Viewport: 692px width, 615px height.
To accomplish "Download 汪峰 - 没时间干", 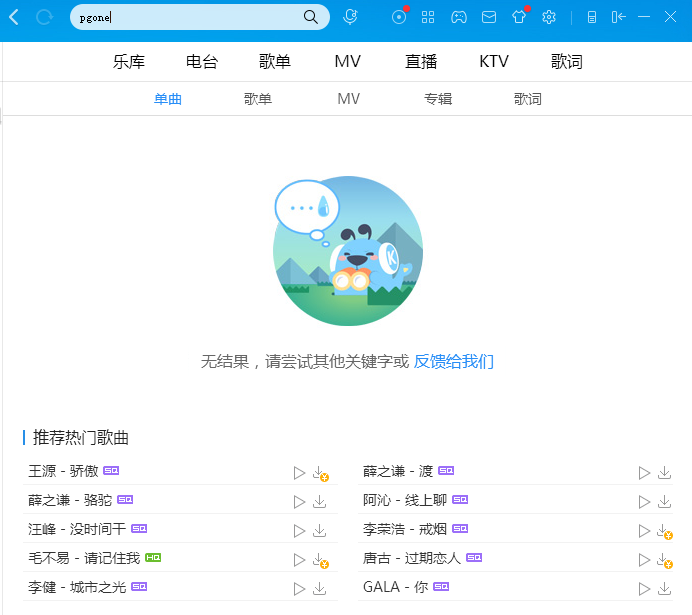I will (320, 531).
